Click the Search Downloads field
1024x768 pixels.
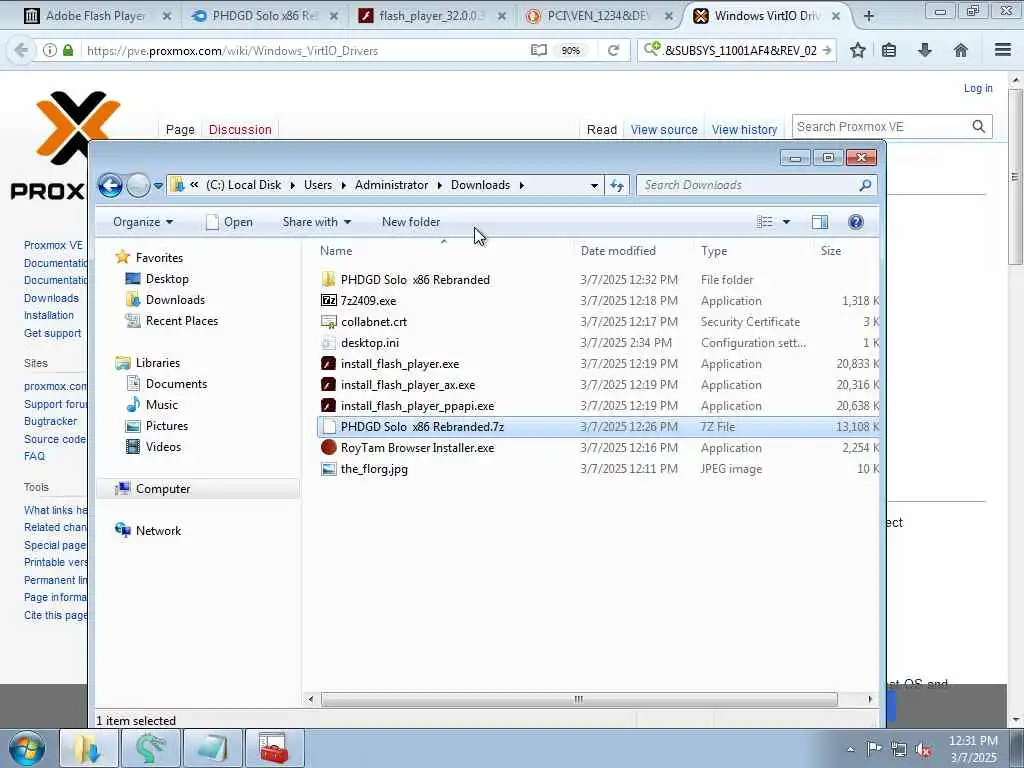pos(757,185)
